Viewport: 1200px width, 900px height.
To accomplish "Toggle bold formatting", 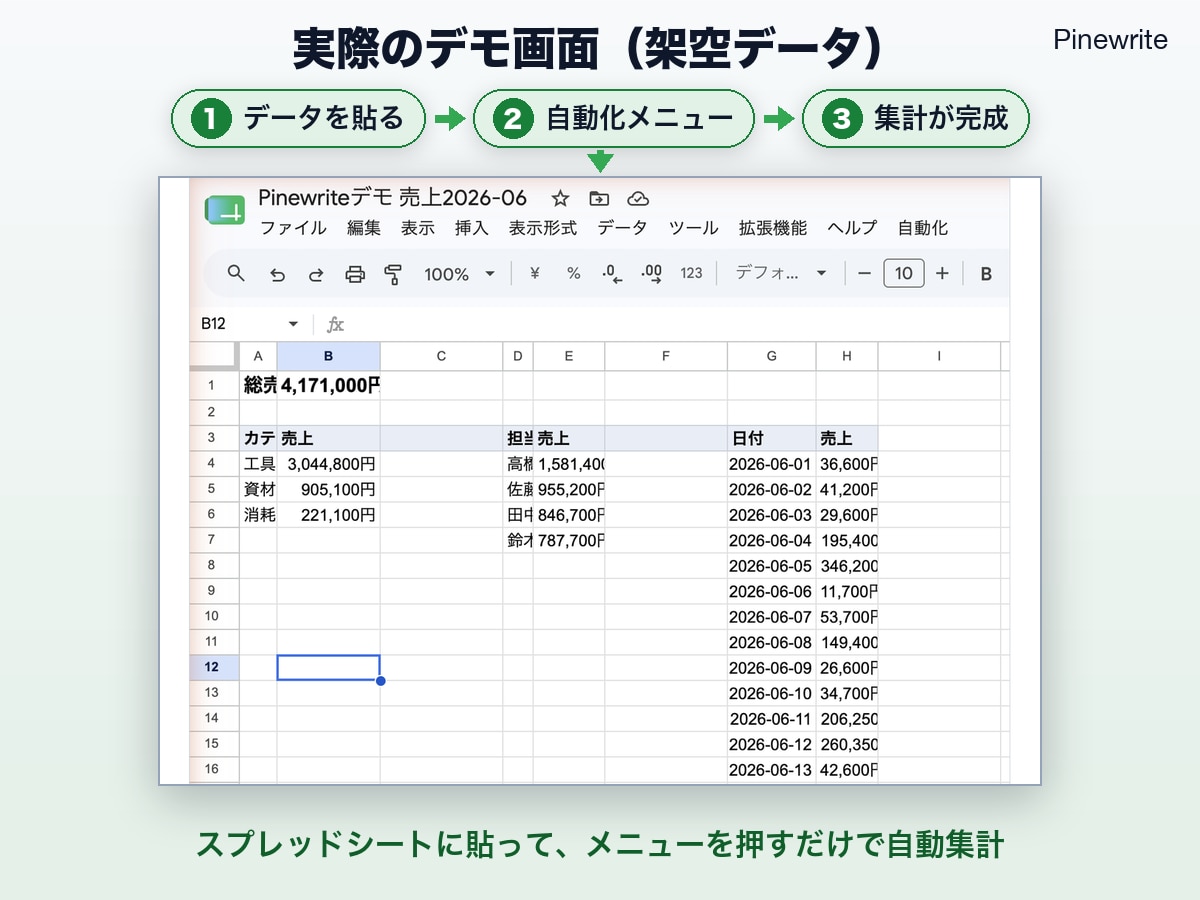I will pos(986,274).
